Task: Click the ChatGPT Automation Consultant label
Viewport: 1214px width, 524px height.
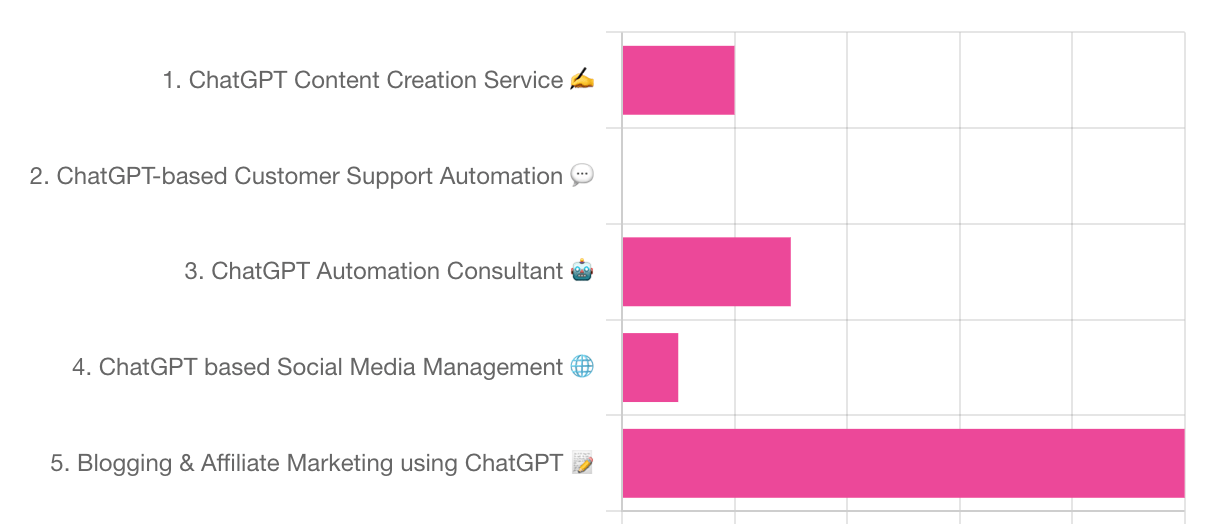Action: (x=387, y=271)
